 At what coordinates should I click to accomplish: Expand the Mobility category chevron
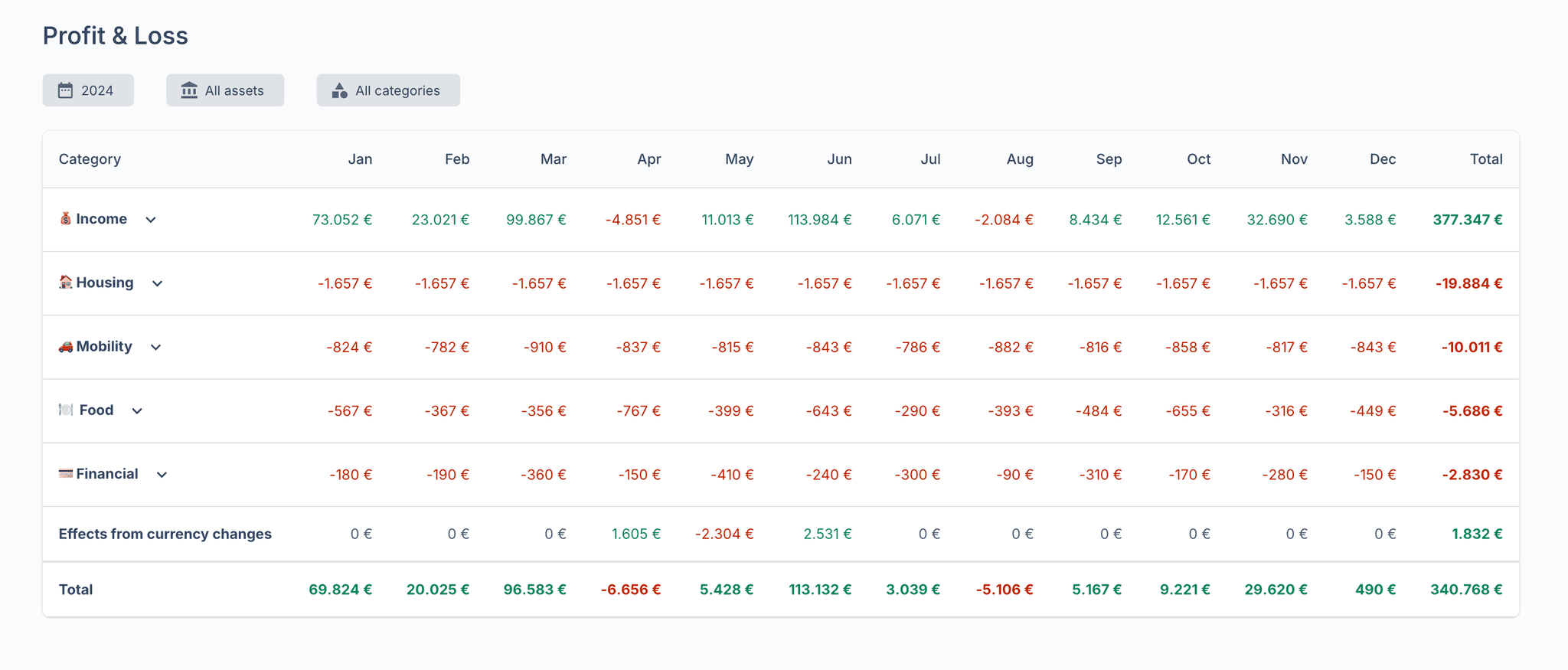coord(155,348)
